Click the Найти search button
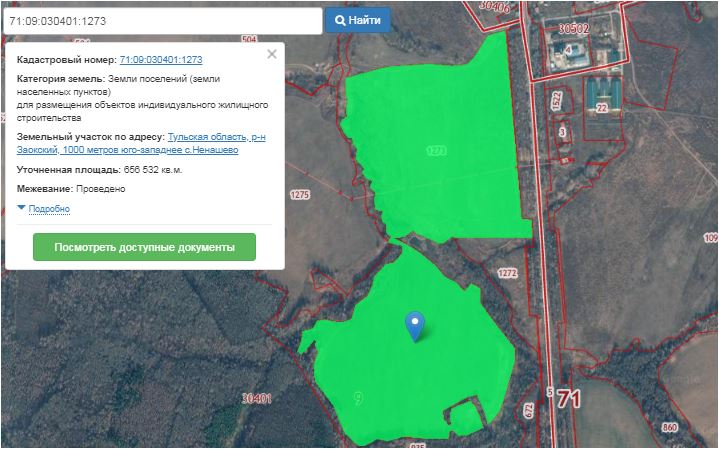 (357, 20)
